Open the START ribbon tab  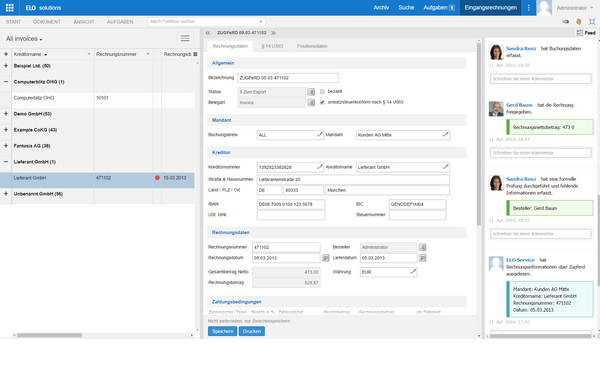pos(13,22)
